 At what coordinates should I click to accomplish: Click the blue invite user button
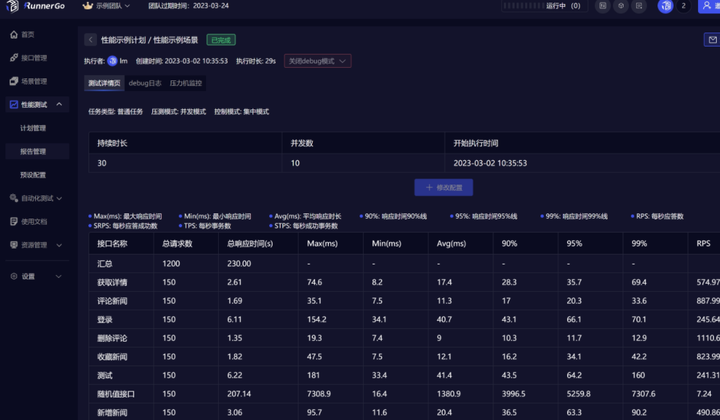point(709,6)
